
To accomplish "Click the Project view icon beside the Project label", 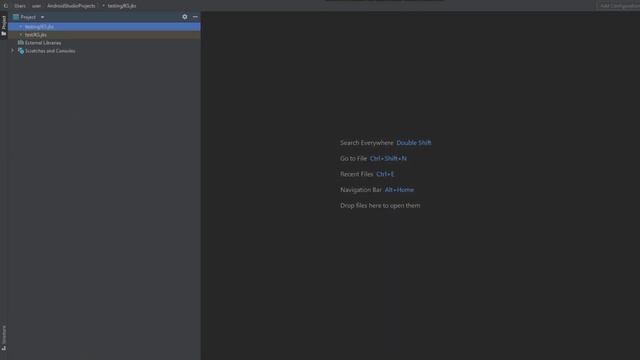I will [x=16, y=17].
